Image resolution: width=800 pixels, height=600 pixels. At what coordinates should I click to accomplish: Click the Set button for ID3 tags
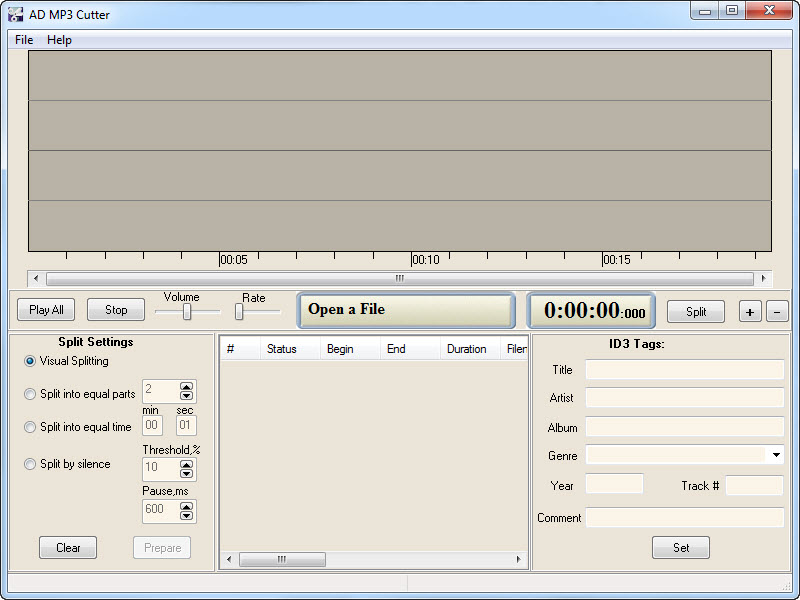[680, 548]
